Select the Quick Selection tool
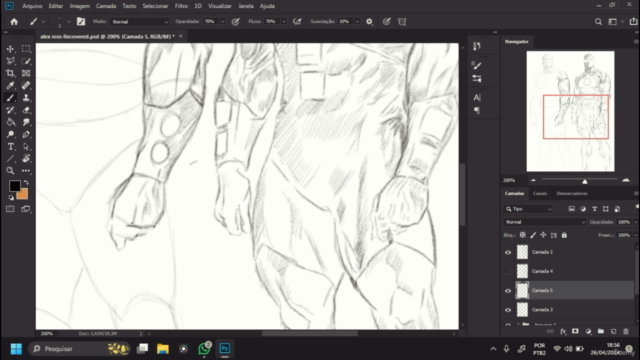 click(26, 61)
